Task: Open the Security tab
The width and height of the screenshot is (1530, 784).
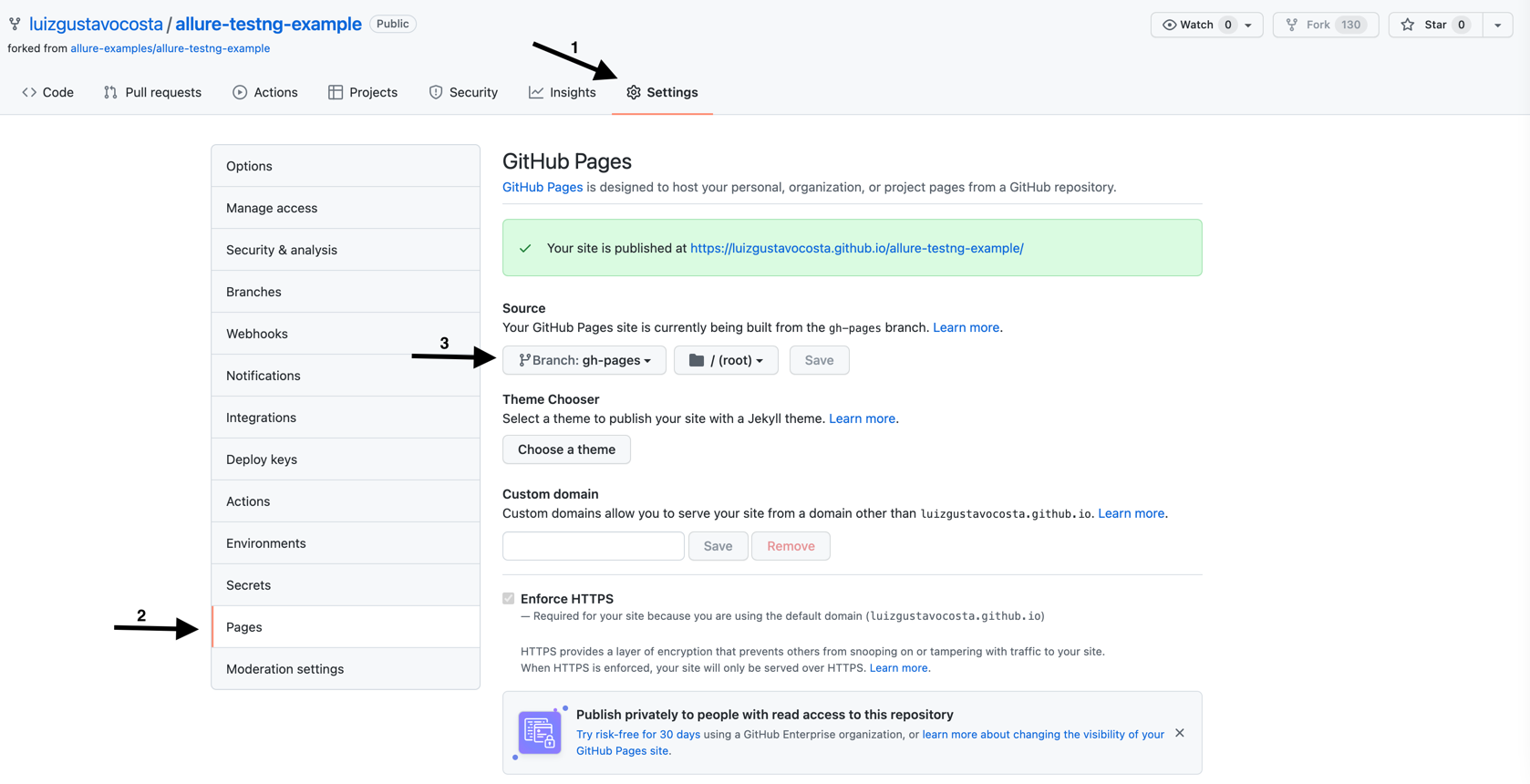Action: click(x=463, y=92)
